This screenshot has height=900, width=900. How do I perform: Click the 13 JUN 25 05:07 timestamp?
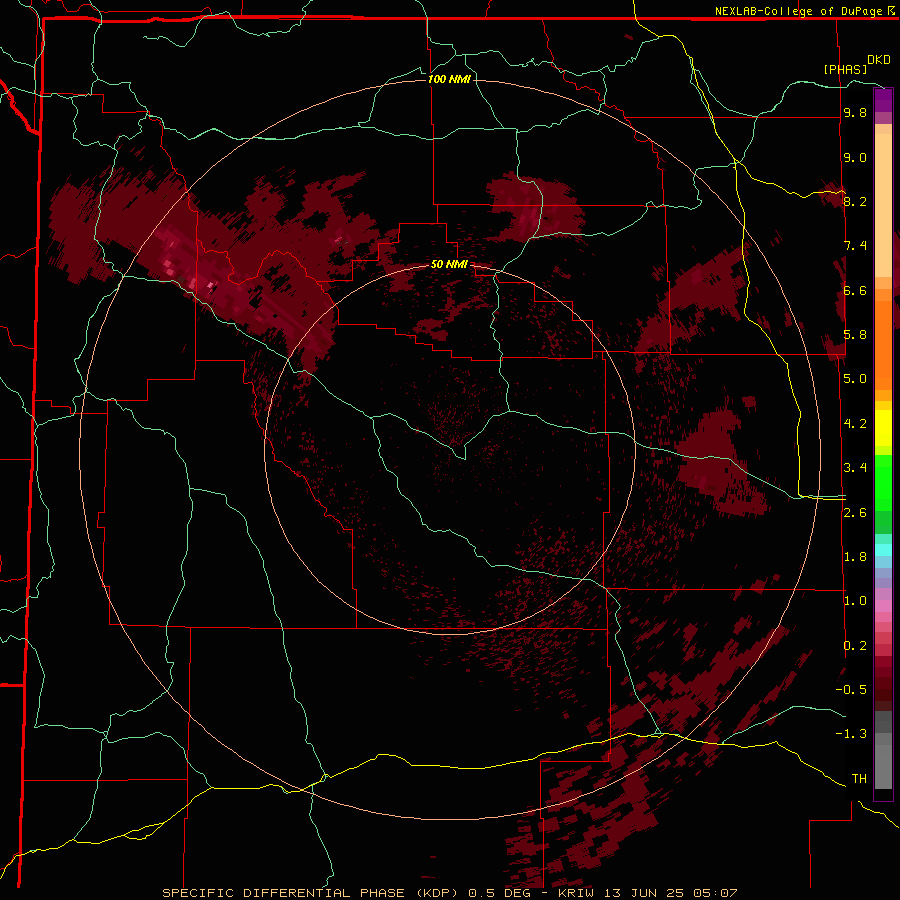pos(672,893)
